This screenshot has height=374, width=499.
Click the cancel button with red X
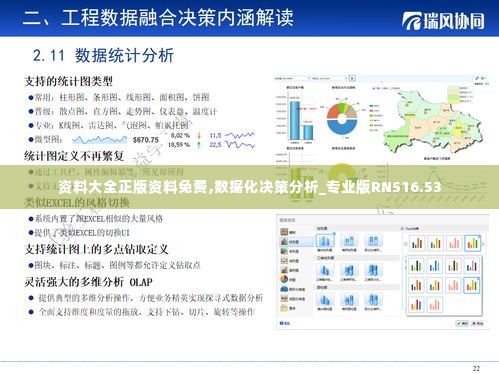click(478, 323)
